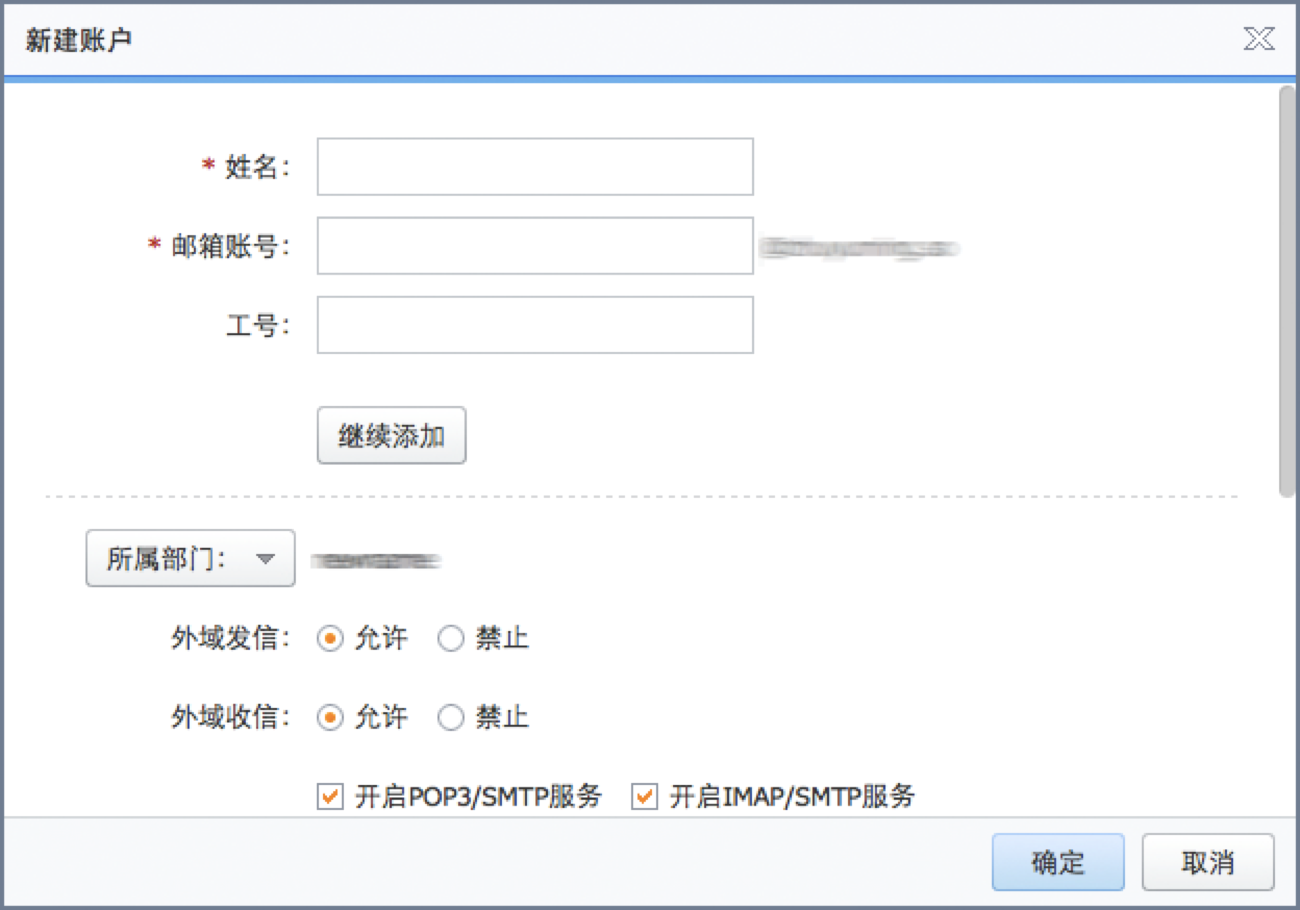Open the 所属部门 dropdown
The width and height of the screenshot is (1300, 910).
coord(190,558)
